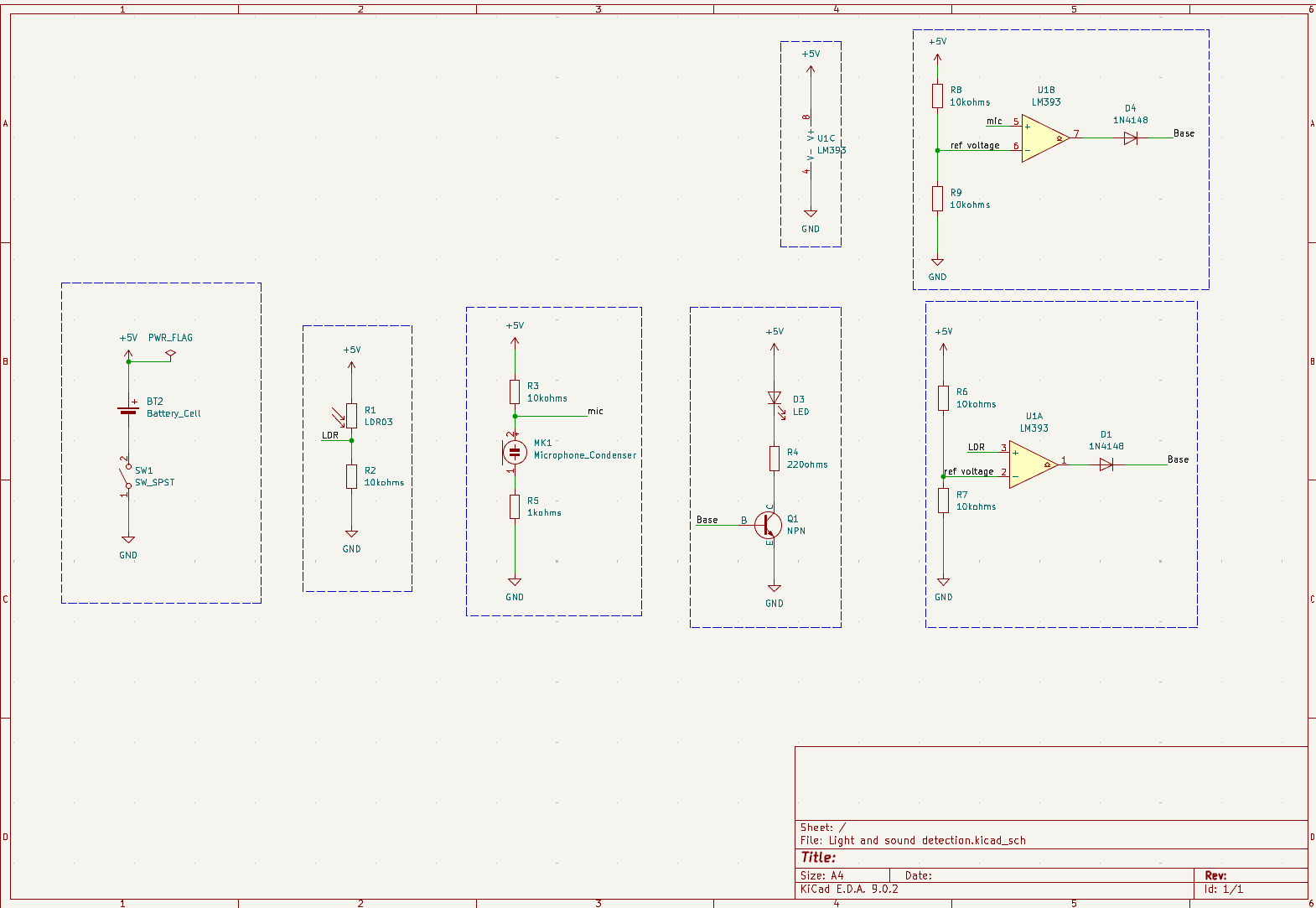This screenshot has height=908, width=1316.
Task: Select the R4 220ohms resistor symbol
Action: pyautogui.click(x=775, y=459)
